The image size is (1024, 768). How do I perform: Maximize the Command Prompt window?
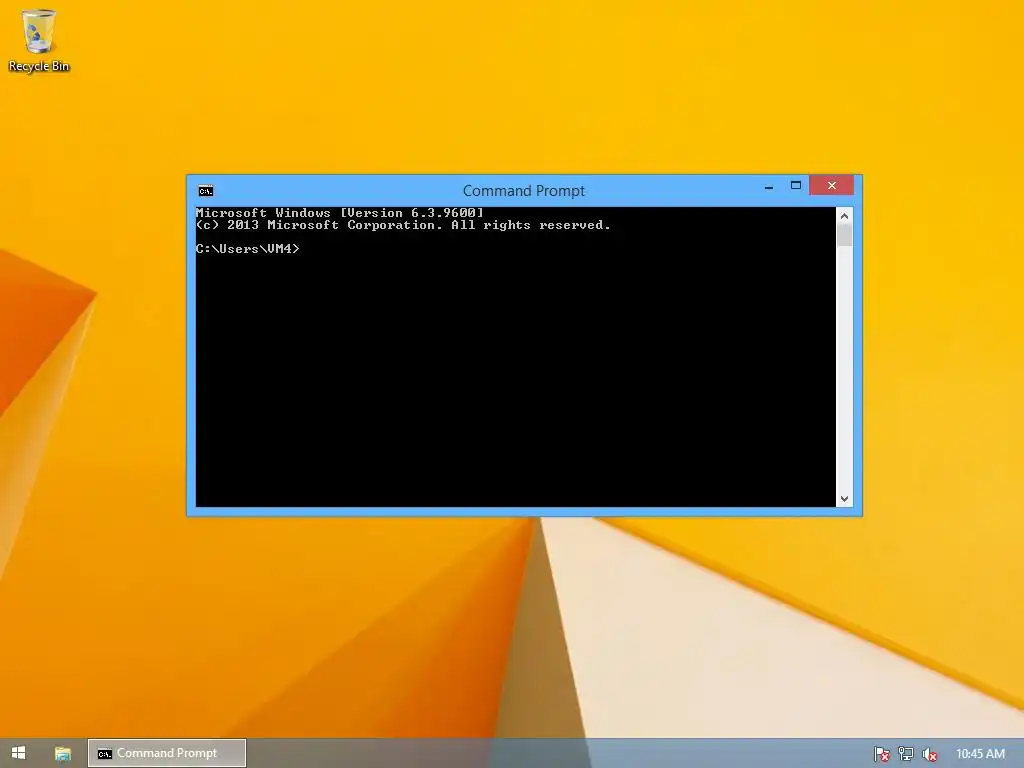(795, 185)
